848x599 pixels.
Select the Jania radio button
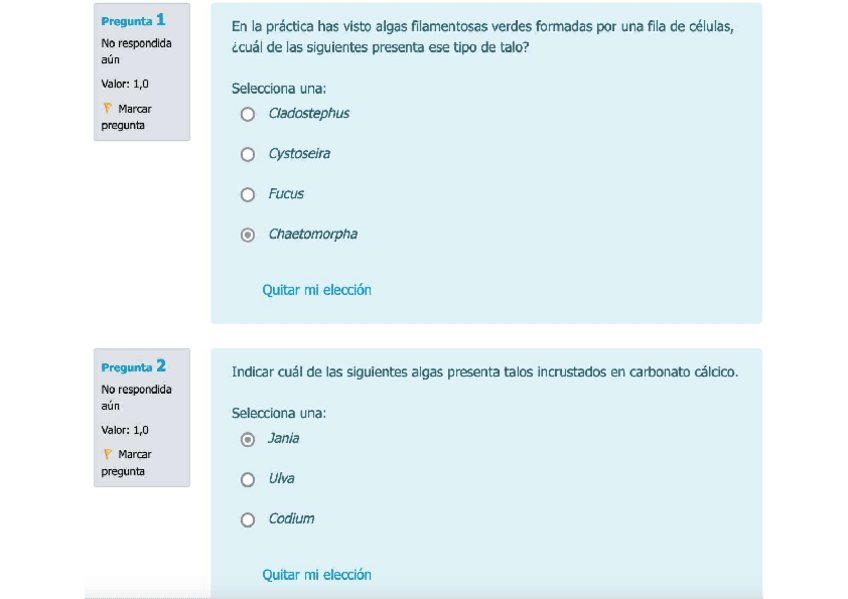[x=248, y=439]
